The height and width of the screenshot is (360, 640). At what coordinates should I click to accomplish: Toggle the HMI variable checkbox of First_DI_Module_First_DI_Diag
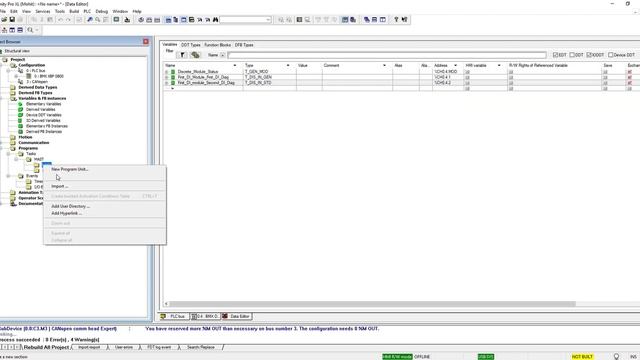click(468, 77)
